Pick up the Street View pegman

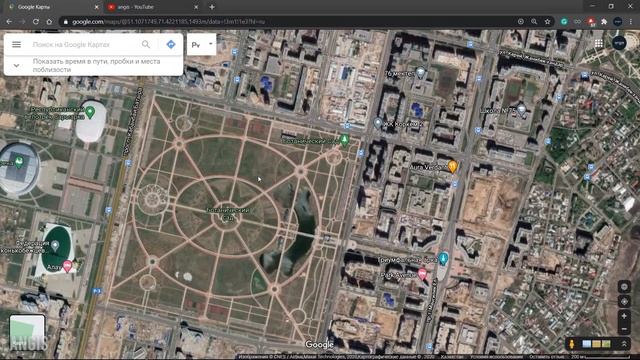pos(572,344)
